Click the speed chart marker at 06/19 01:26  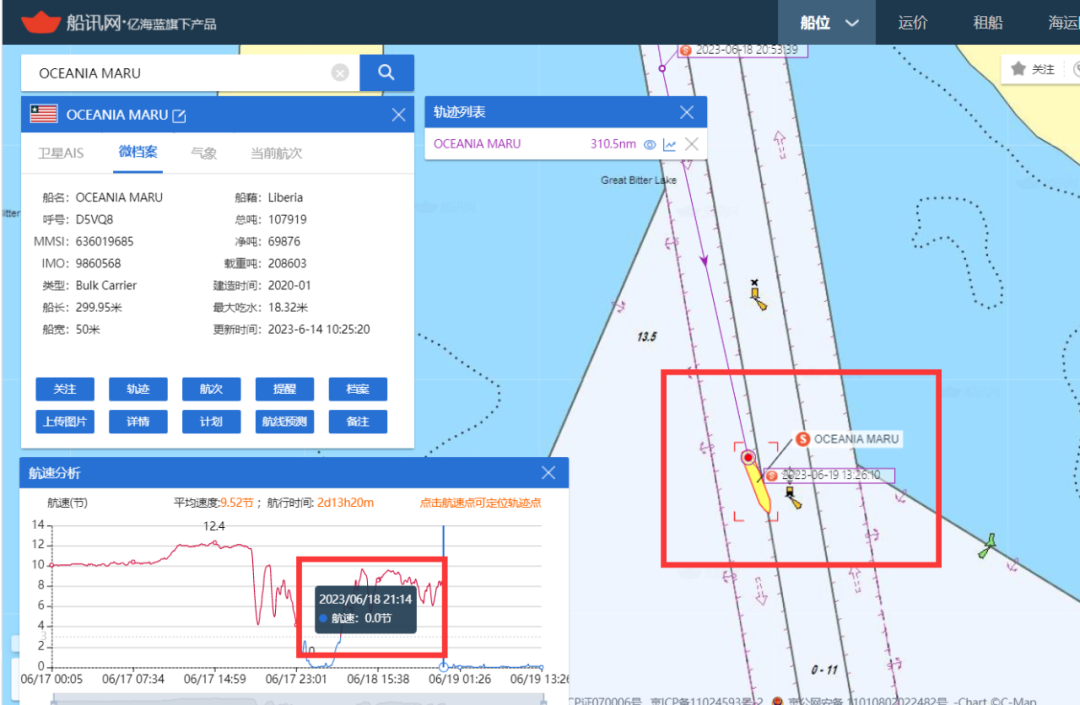(x=443, y=666)
